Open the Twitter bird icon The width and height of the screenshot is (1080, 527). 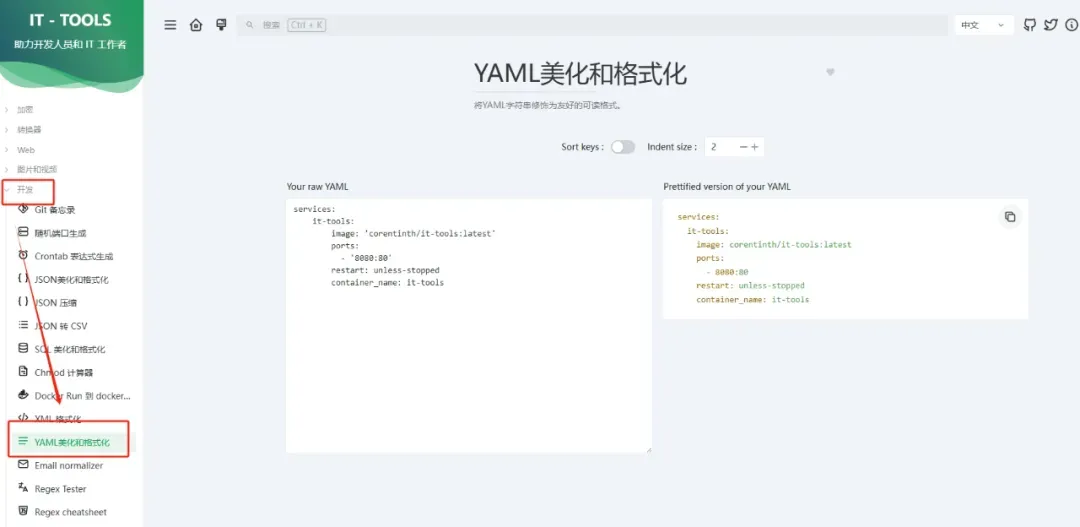point(1050,25)
